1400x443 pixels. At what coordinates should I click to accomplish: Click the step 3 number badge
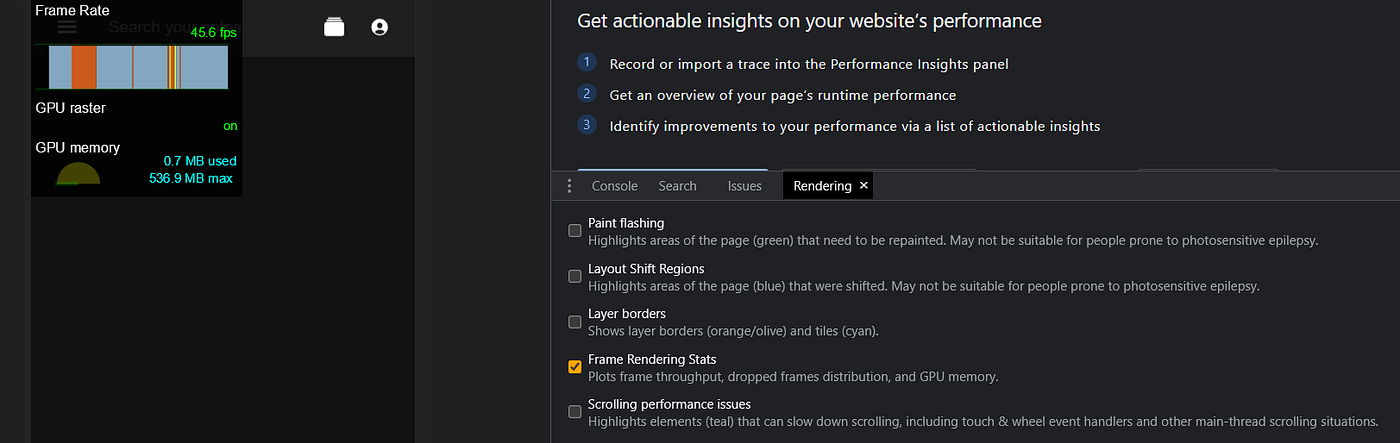(588, 125)
